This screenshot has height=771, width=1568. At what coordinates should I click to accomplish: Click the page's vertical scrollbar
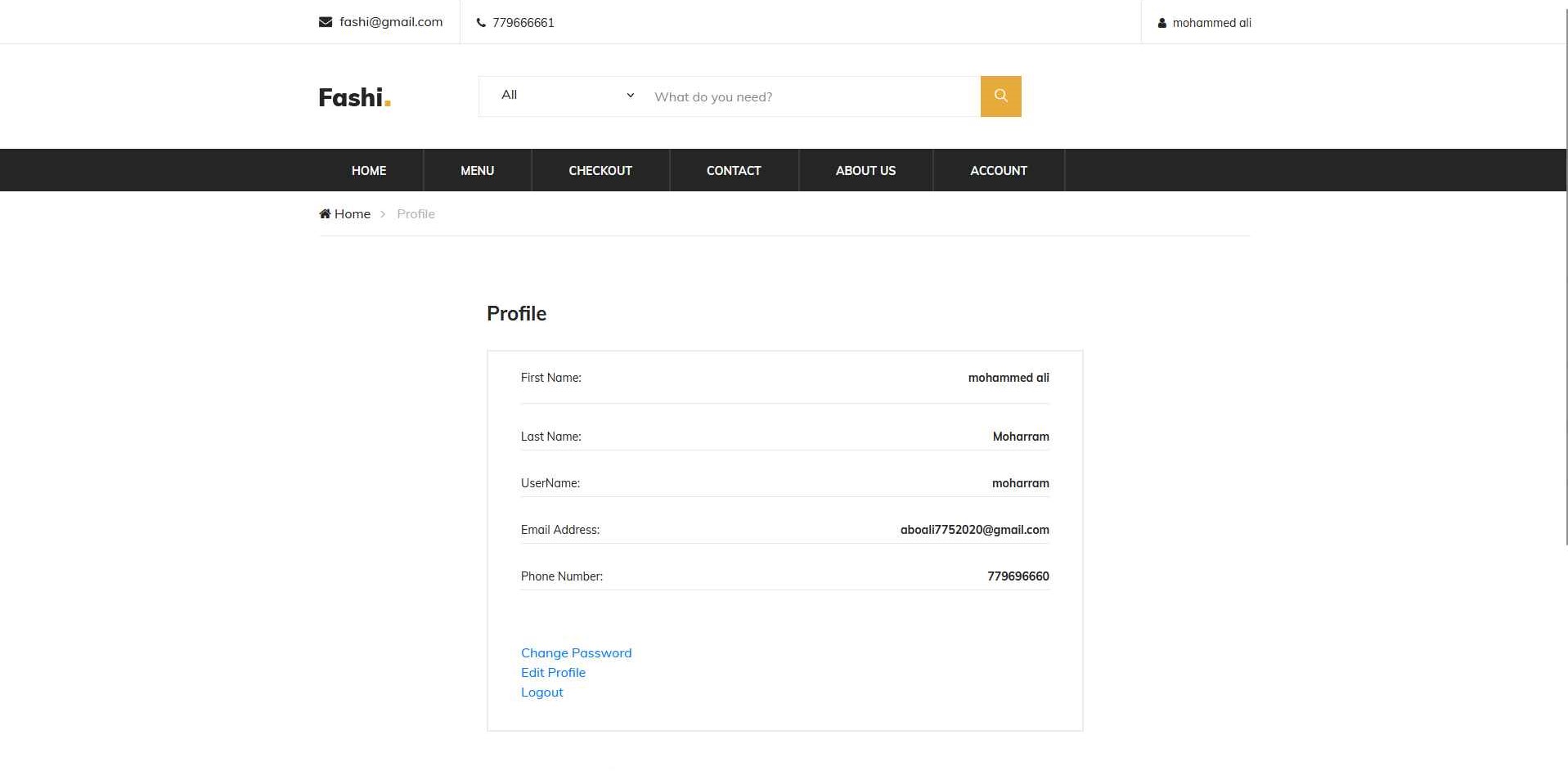pyautogui.click(x=1565, y=270)
